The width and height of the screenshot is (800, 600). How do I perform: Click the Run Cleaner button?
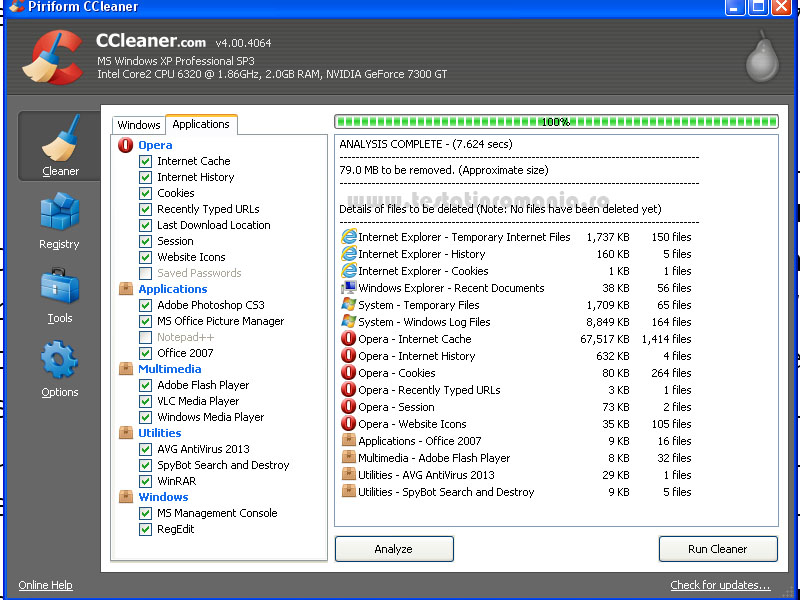click(x=717, y=549)
